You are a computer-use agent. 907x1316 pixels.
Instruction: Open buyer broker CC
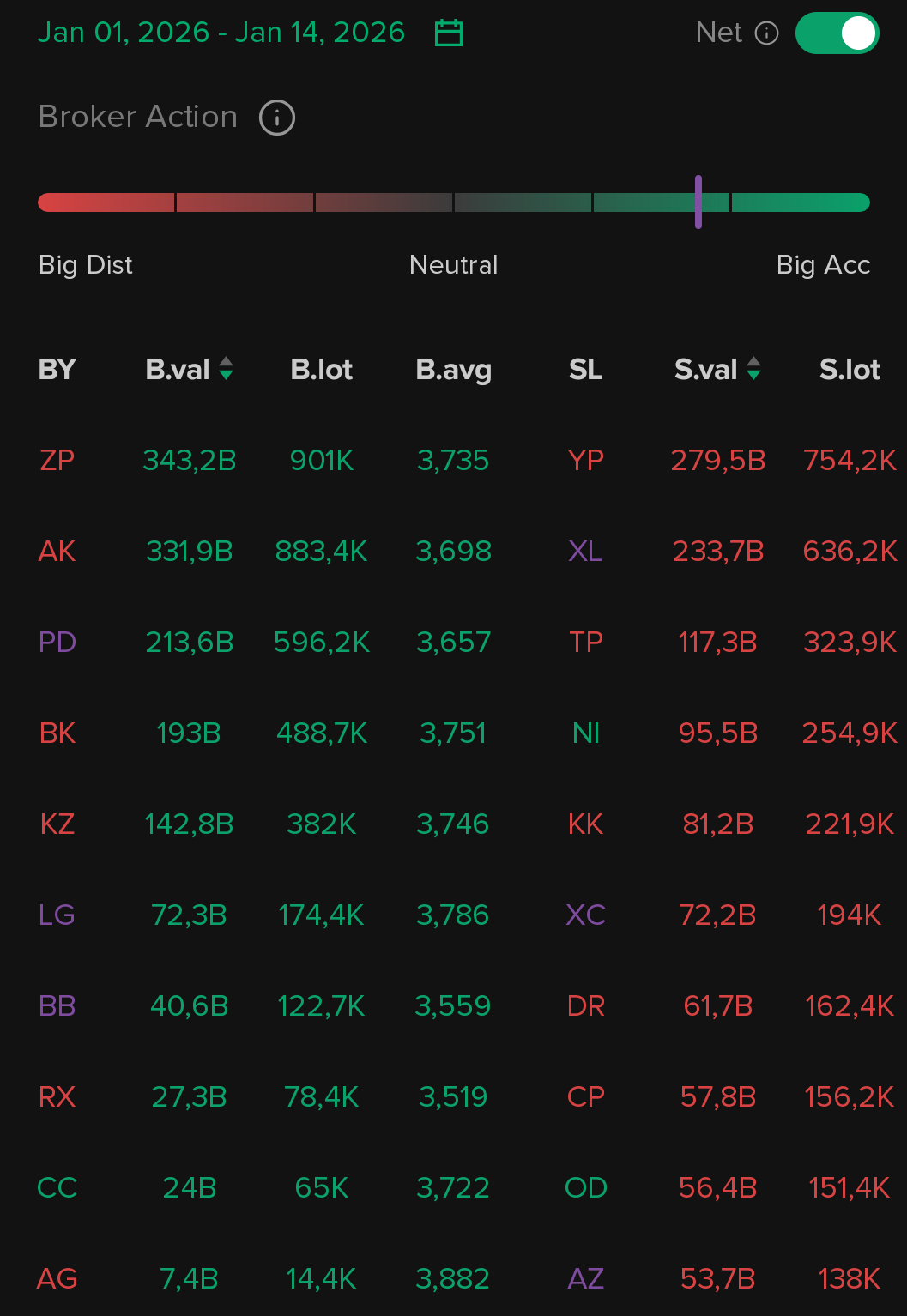point(57,1188)
